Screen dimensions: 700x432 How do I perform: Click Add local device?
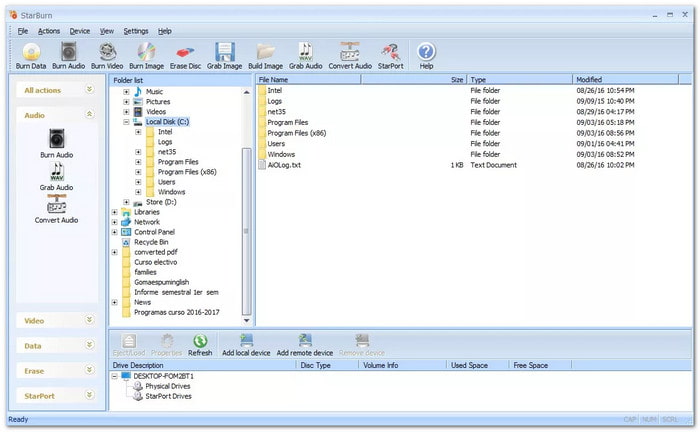[x=246, y=345]
